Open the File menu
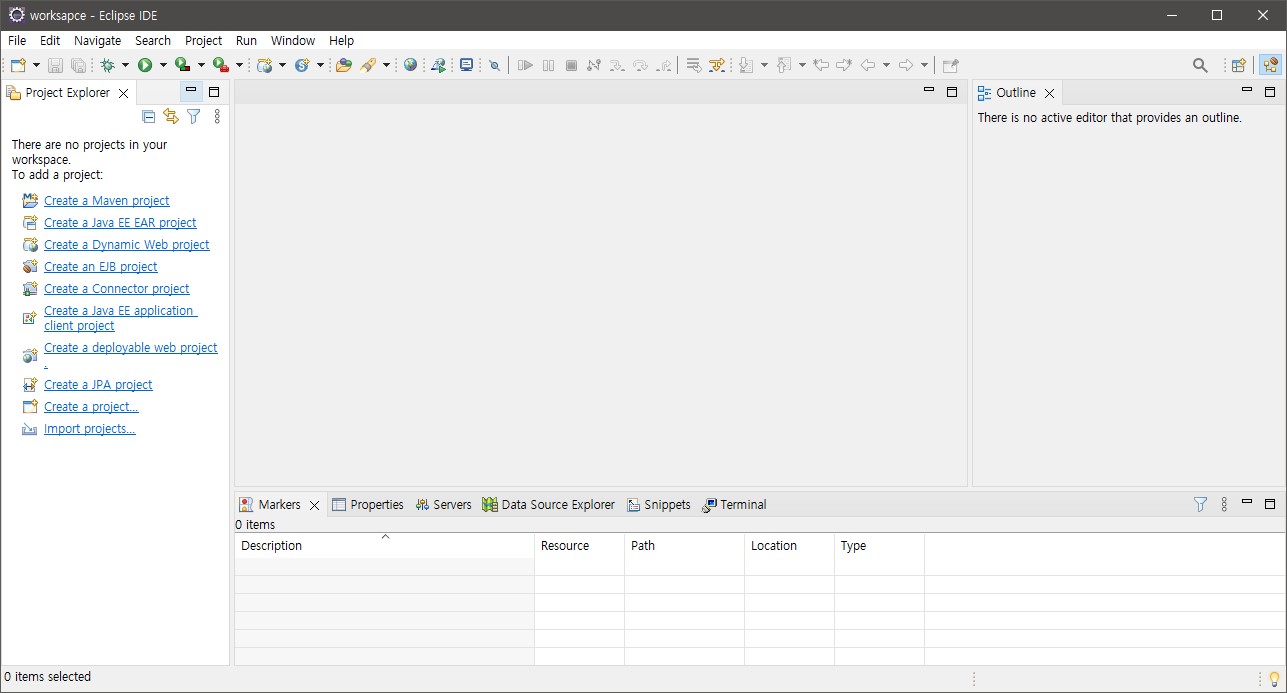1287x693 pixels. (x=17, y=41)
